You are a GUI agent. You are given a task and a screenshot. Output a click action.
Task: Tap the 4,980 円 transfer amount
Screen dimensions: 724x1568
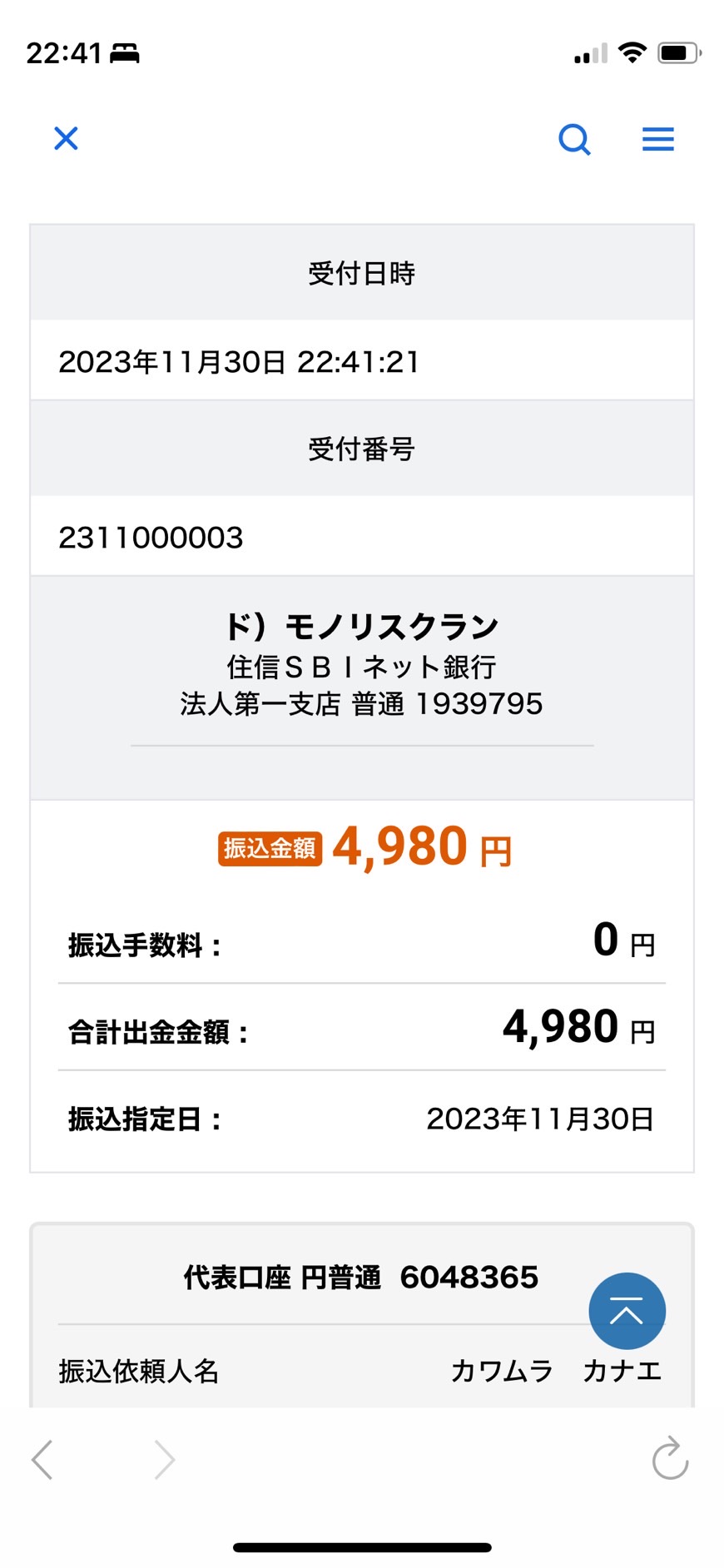(422, 847)
